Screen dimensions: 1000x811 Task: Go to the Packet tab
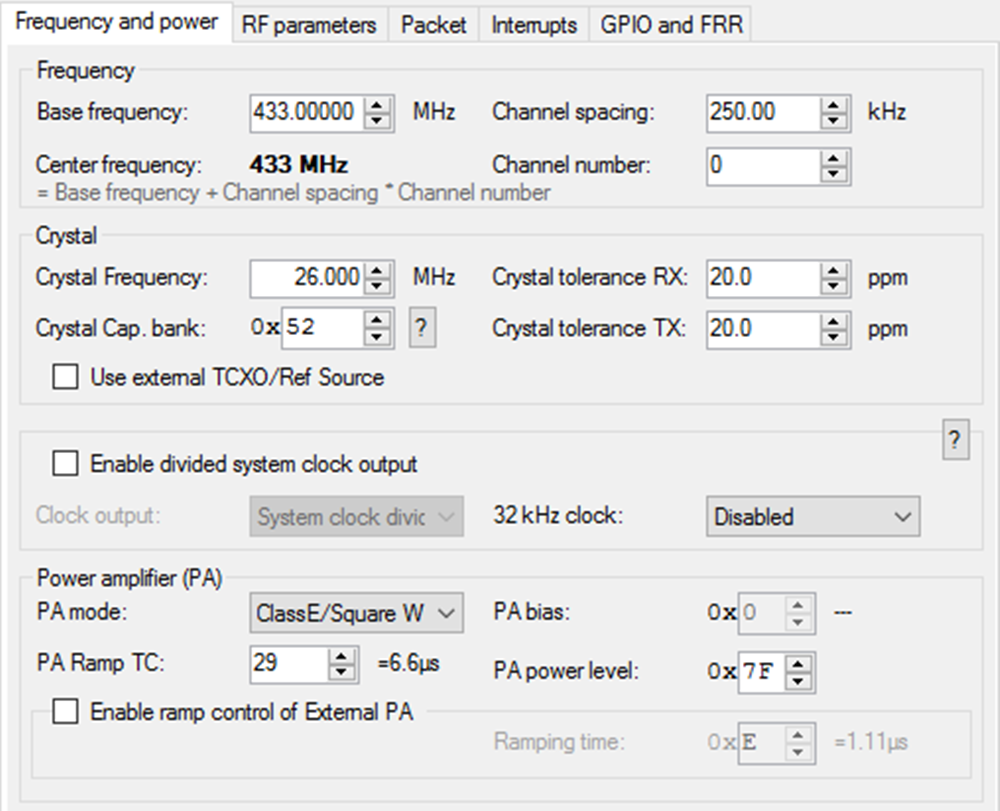click(434, 25)
